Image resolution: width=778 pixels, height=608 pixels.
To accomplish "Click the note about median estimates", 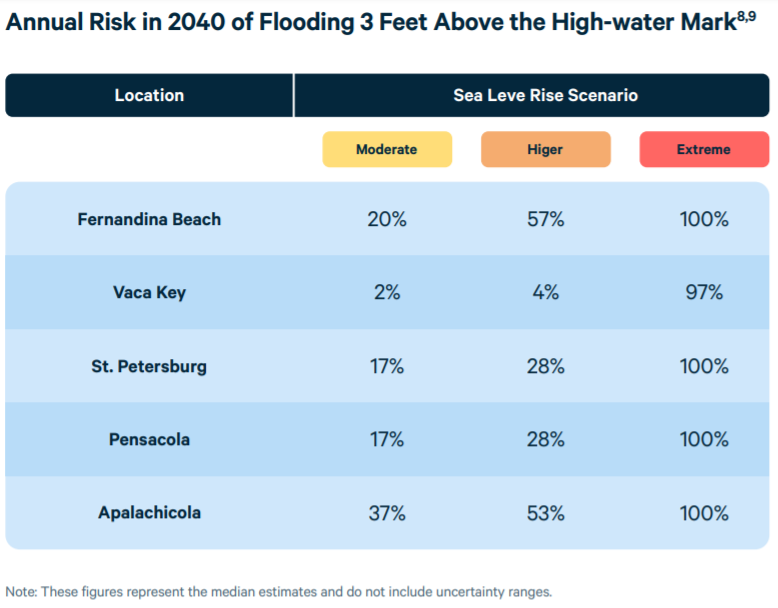I will 279,591.
